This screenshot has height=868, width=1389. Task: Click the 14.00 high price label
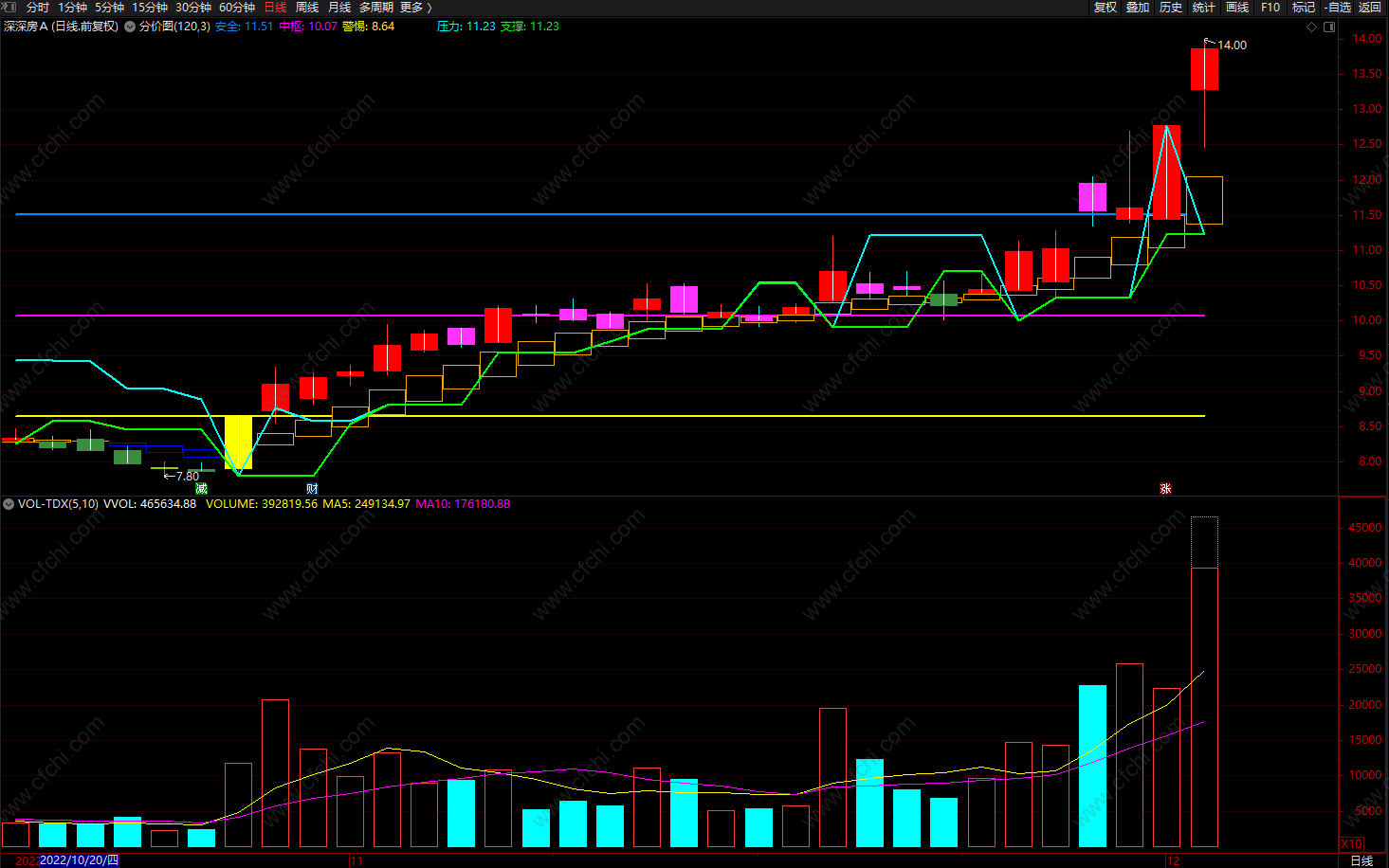(x=1232, y=45)
